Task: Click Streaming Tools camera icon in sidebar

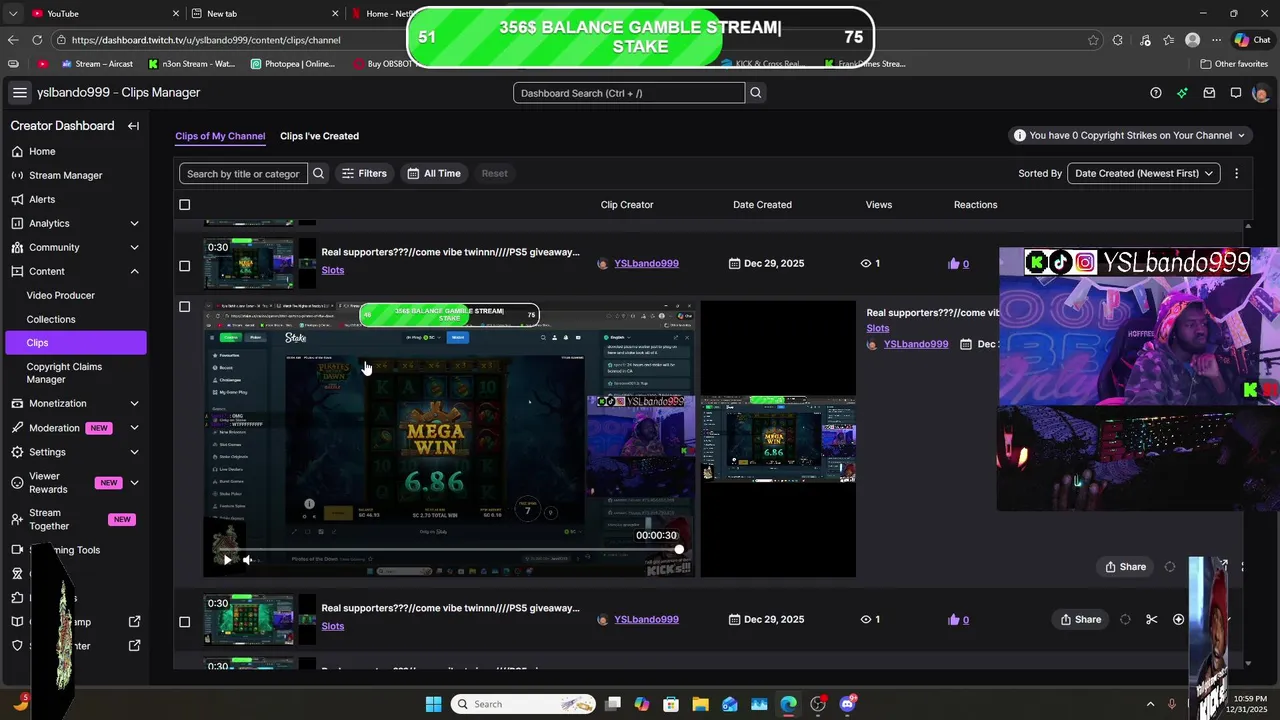Action: click(x=17, y=550)
